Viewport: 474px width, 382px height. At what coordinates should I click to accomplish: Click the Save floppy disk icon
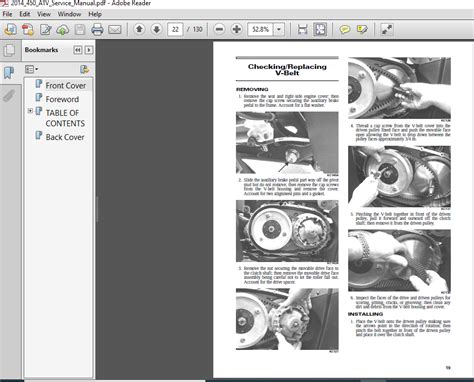(x=80, y=30)
